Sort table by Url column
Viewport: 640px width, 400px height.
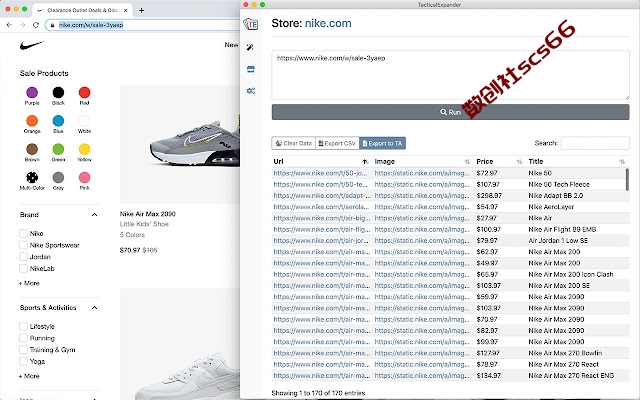point(321,162)
